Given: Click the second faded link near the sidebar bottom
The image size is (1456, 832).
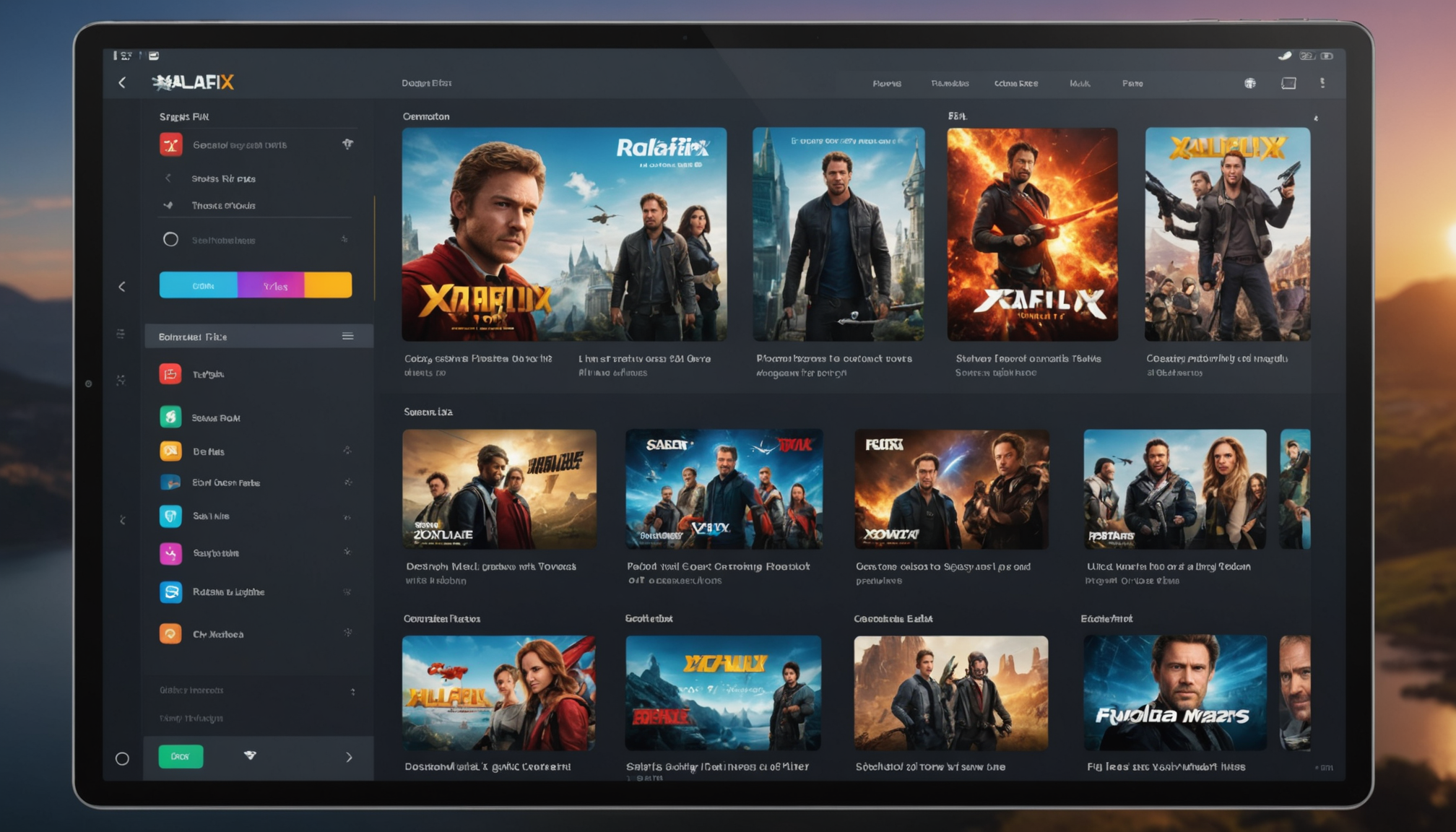Looking at the screenshot, I should 191,718.
